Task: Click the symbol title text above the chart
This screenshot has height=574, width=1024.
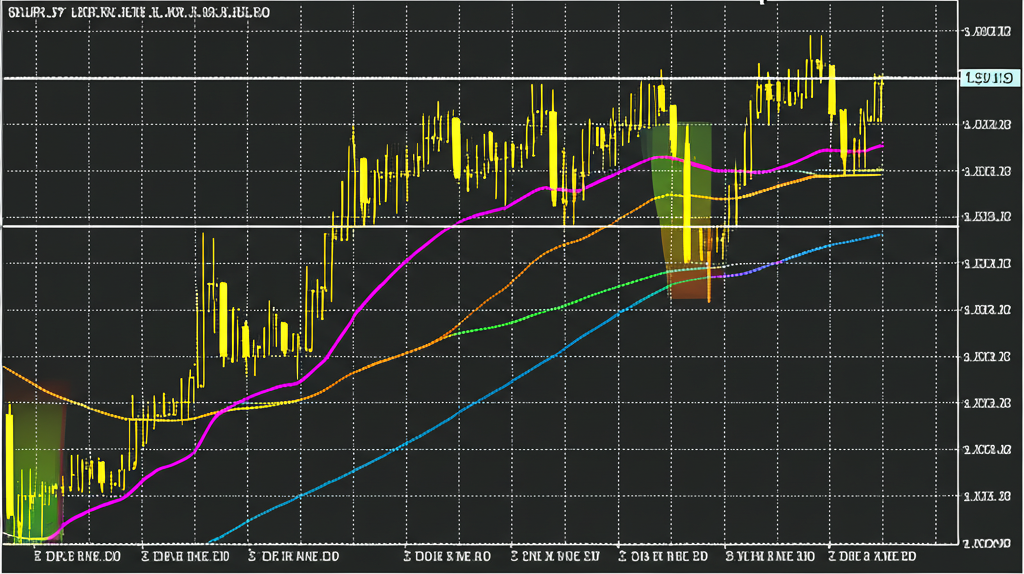Action: [139, 12]
